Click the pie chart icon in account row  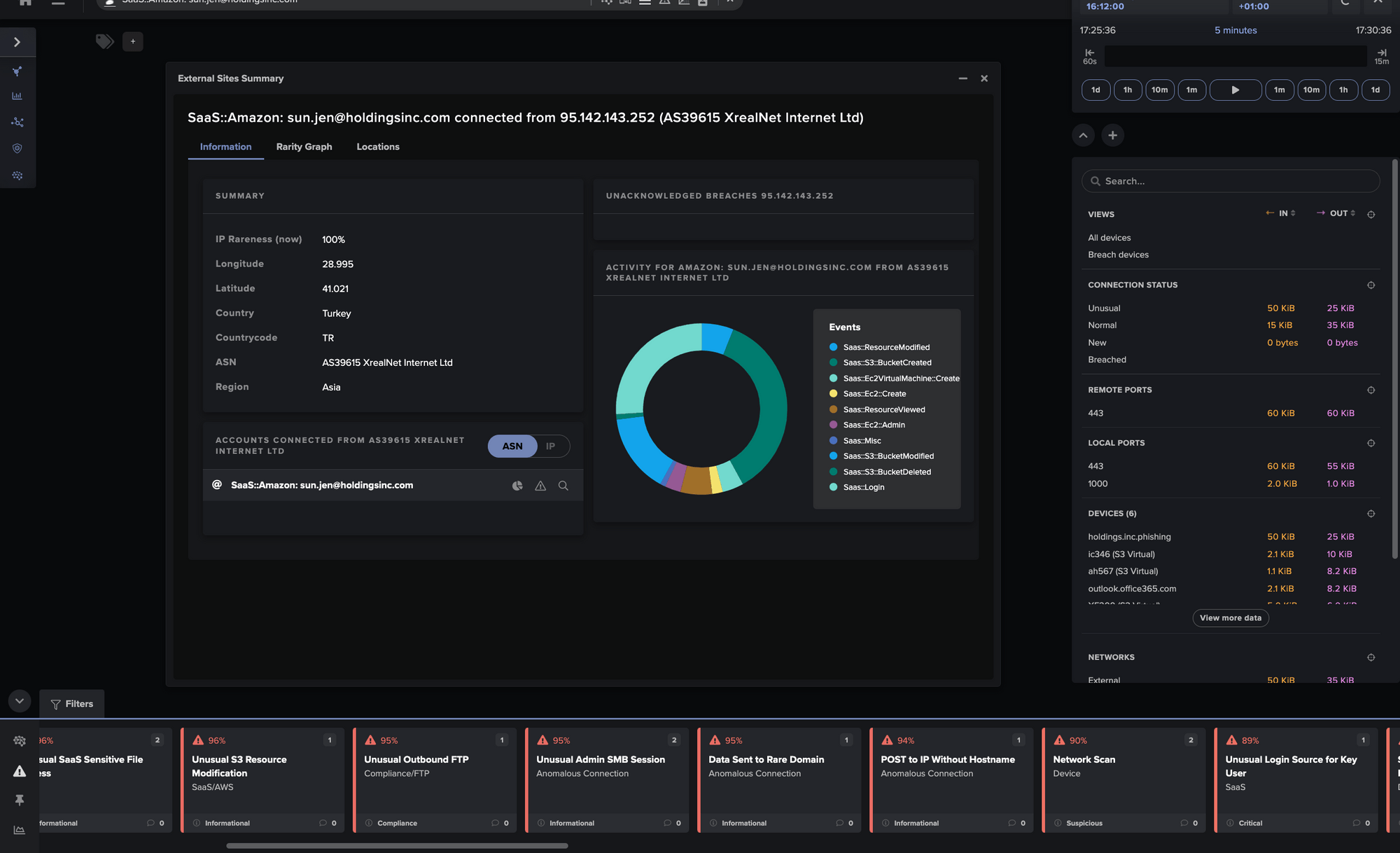(x=517, y=486)
